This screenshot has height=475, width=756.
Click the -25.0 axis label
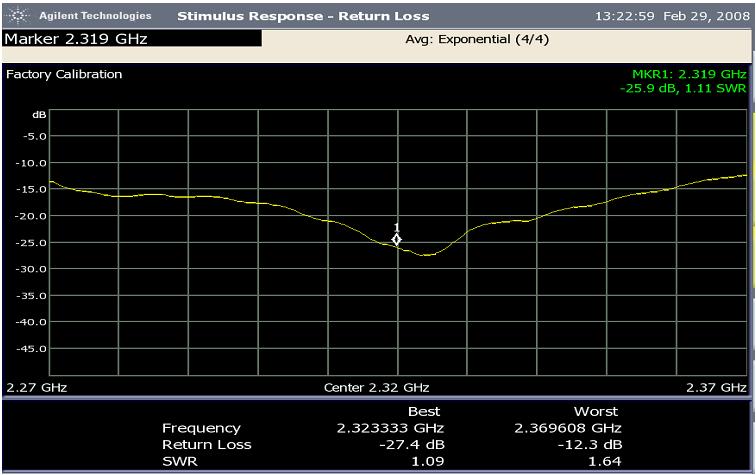point(31,243)
